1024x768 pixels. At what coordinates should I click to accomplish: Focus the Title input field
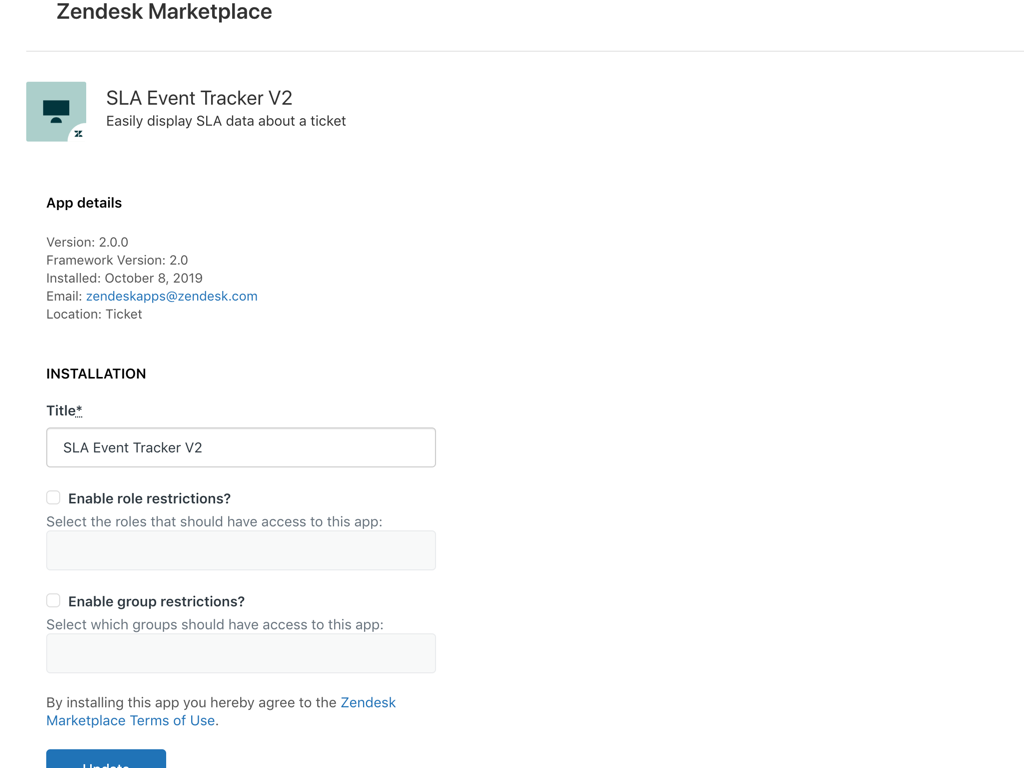(241, 447)
